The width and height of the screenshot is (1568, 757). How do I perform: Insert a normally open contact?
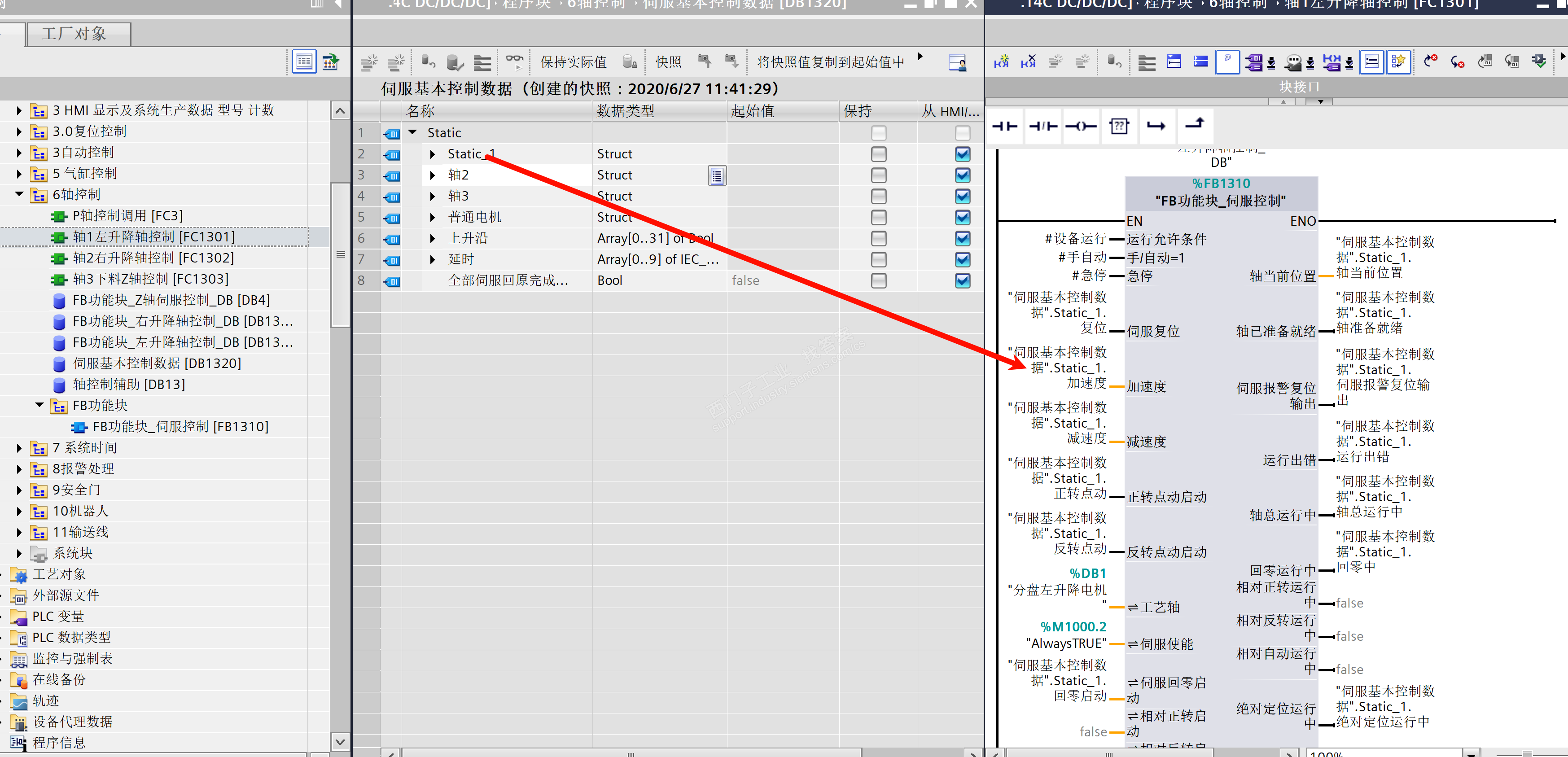[1004, 126]
